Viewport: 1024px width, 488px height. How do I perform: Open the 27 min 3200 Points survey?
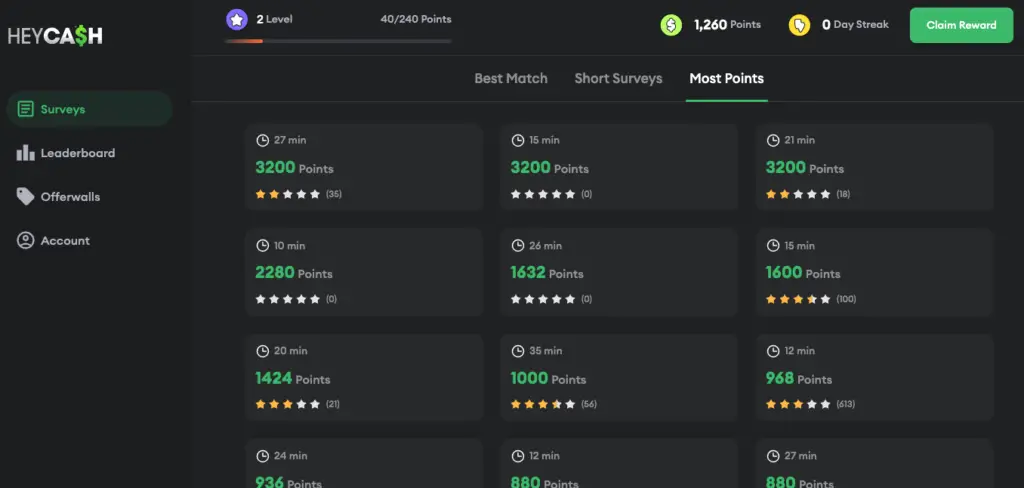(x=364, y=167)
